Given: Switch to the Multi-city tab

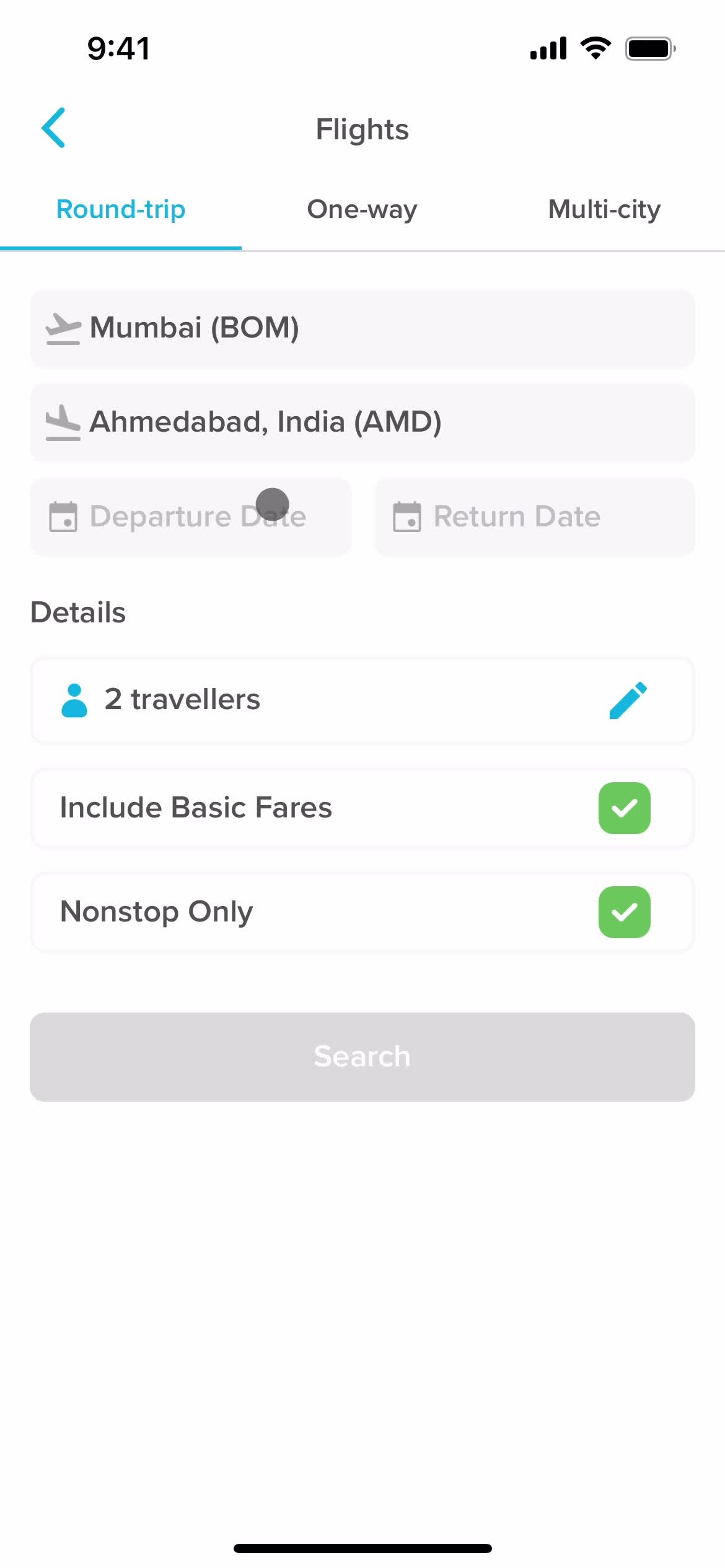Looking at the screenshot, I should click(604, 209).
